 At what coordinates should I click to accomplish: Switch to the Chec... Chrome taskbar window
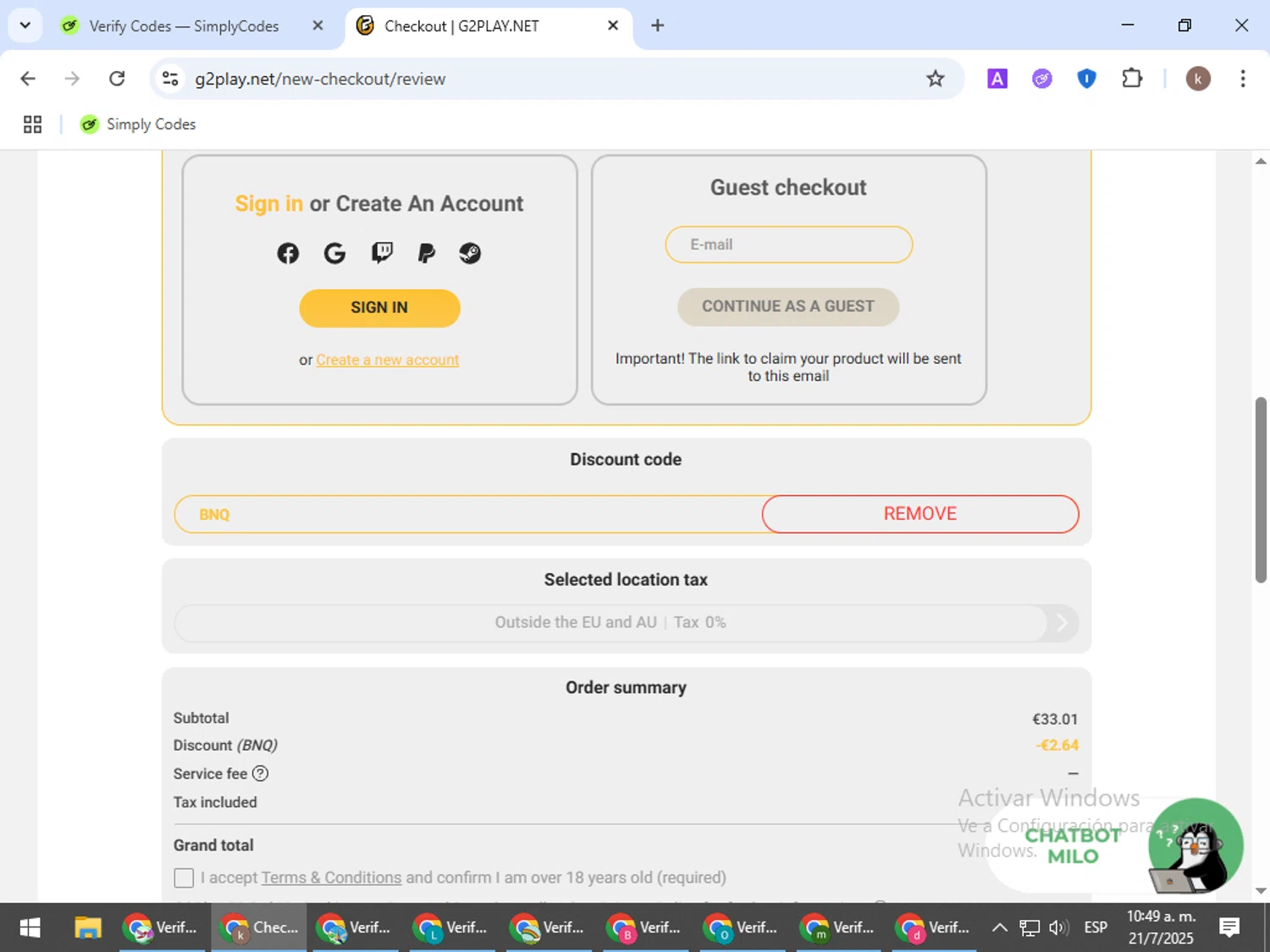click(259, 927)
